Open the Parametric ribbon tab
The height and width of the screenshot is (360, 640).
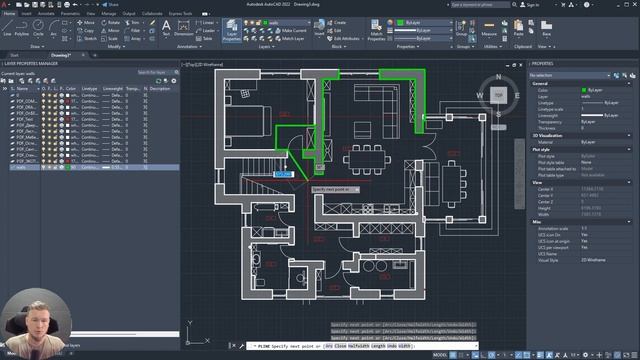coord(70,13)
